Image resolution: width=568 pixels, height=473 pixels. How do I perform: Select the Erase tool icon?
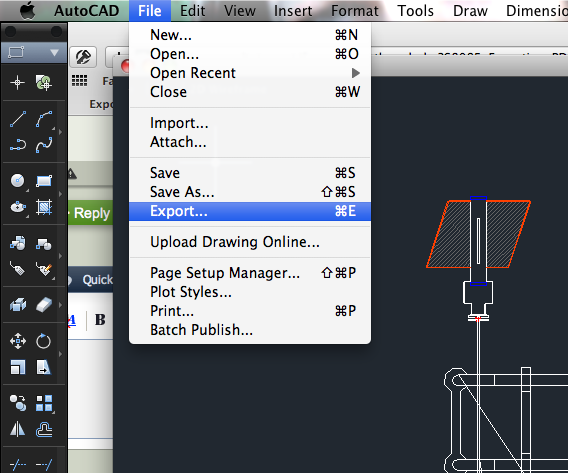(x=44, y=305)
